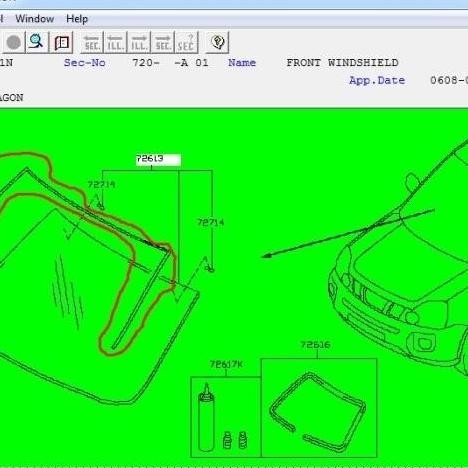This screenshot has height=468, width=468.
Task: Open the Help menu
Action: click(77, 19)
